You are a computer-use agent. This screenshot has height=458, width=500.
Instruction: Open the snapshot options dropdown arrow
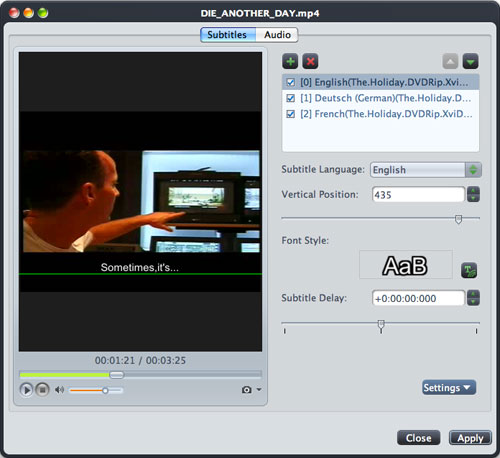259,389
